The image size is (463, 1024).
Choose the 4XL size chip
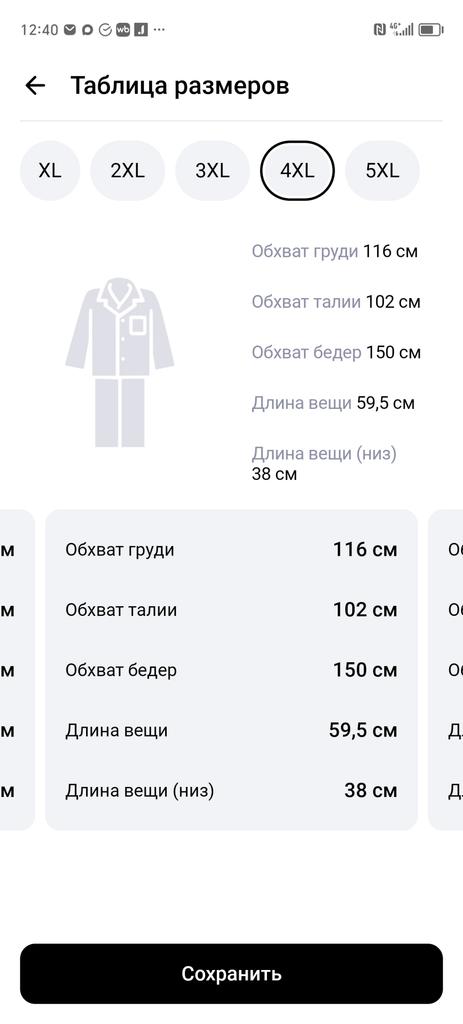coord(297,171)
